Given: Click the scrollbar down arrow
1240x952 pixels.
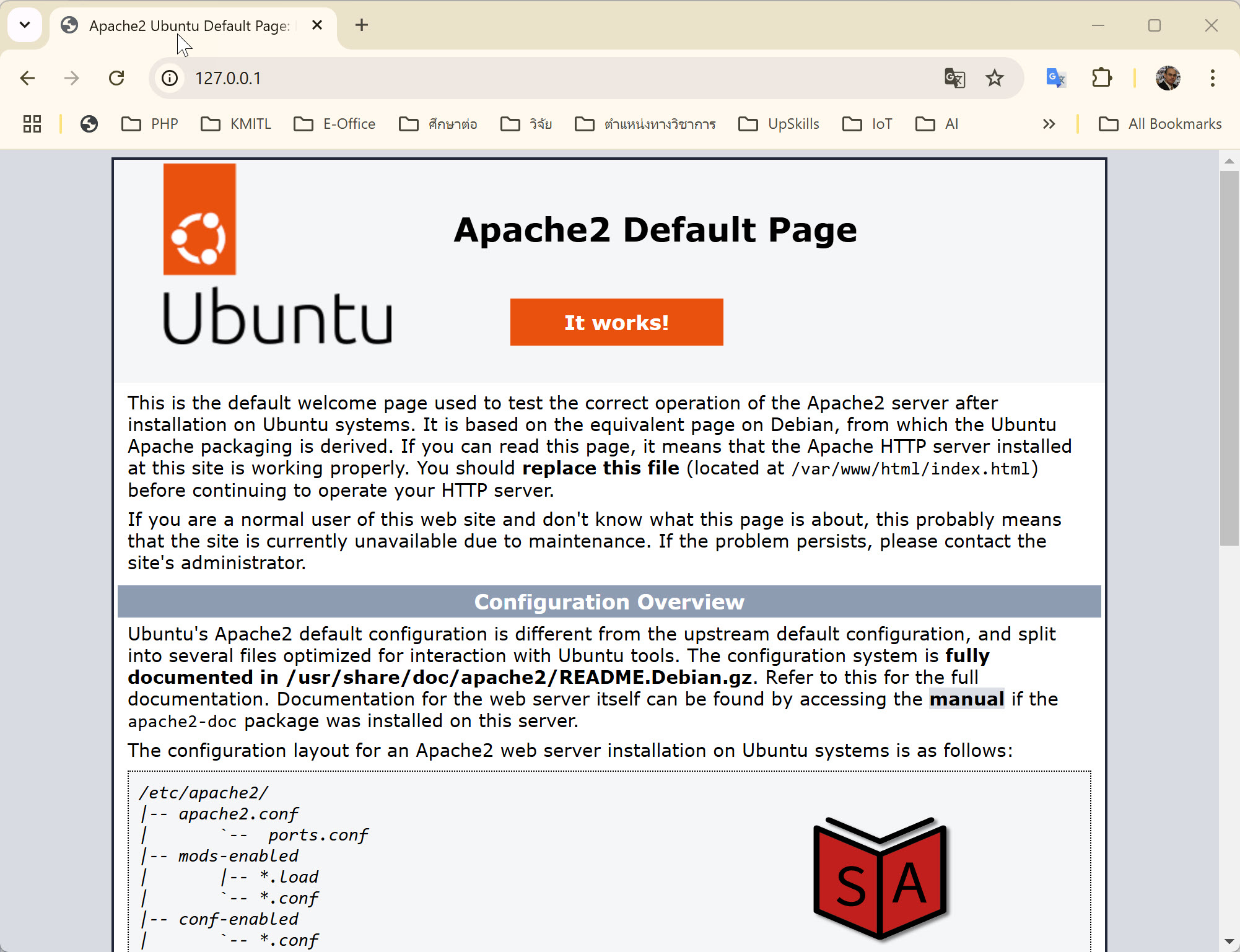Looking at the screenshot, I should pos(1229,942).
